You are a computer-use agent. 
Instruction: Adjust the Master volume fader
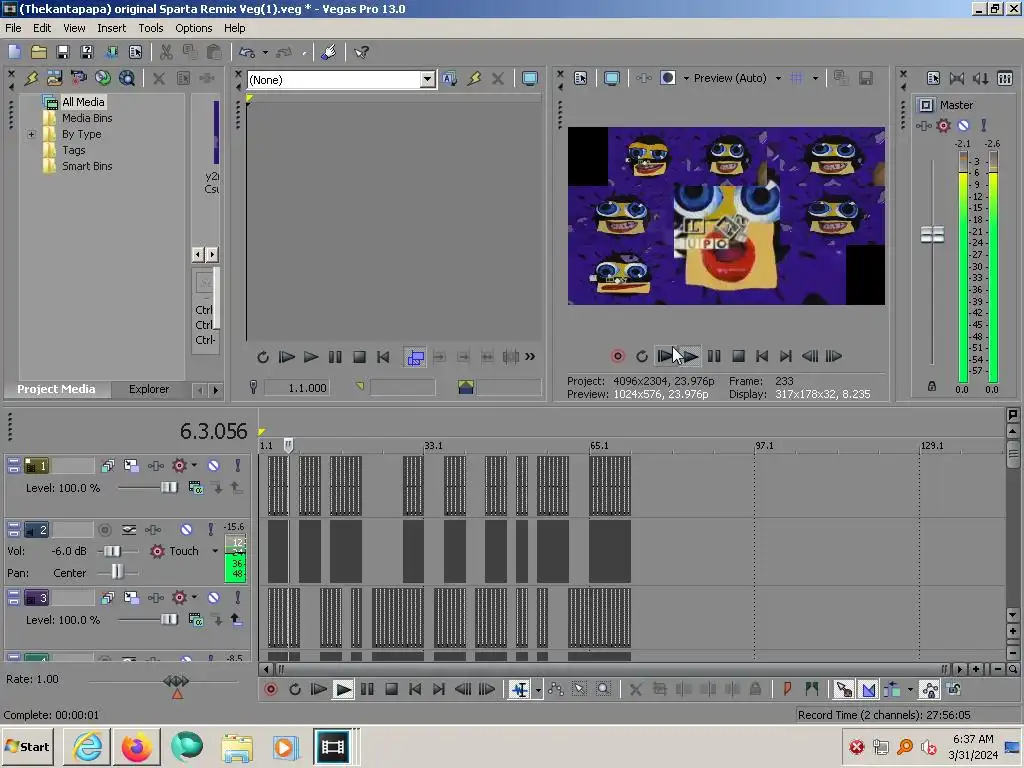coord(932,234)
